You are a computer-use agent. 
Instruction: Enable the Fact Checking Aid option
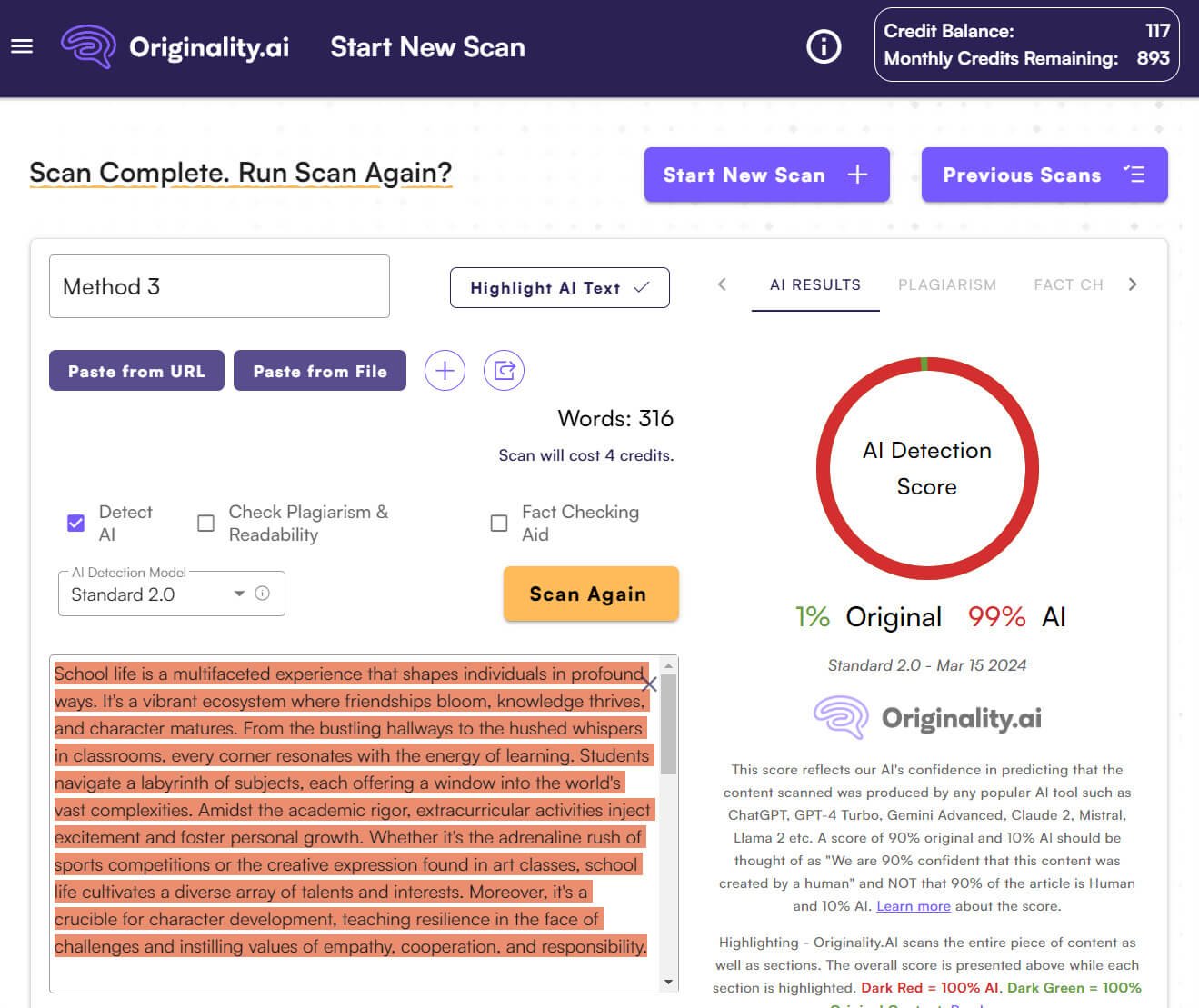tap(499, 523)
